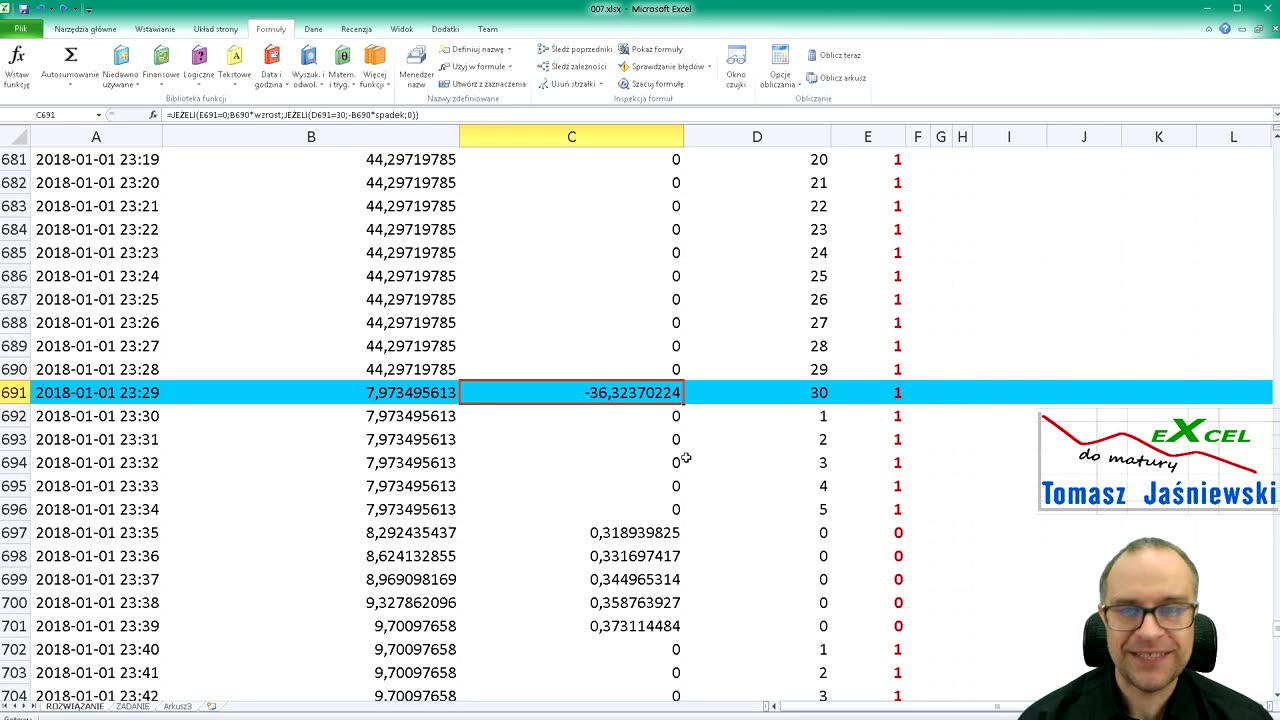Open Arkusz3 sheet tab
The image size is (1280, 720).
tap(178, 707)
